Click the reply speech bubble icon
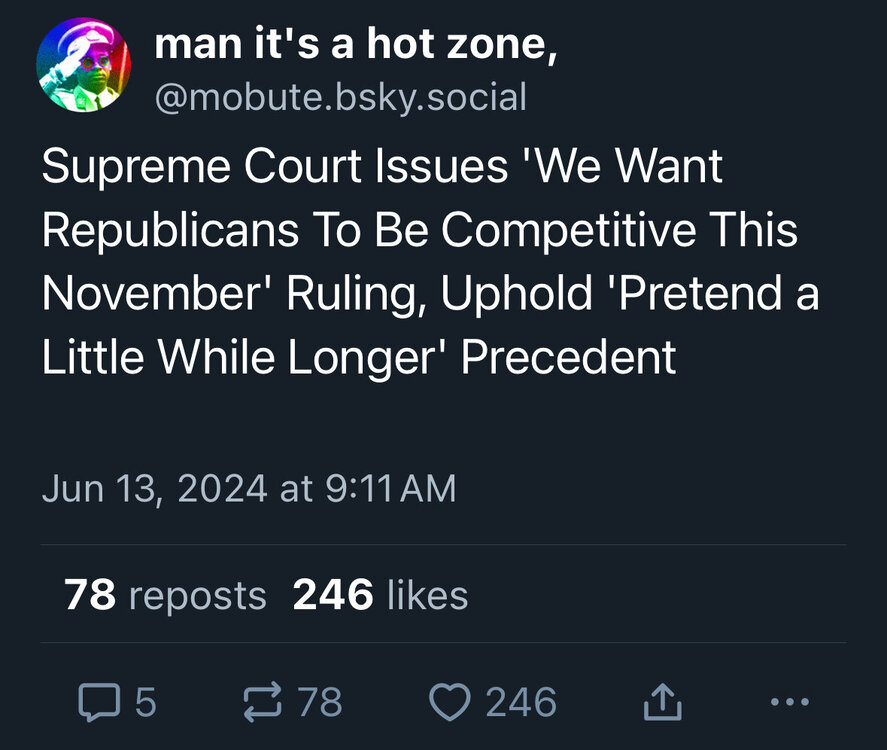887x750 pixels. click(x=99, y=701)
